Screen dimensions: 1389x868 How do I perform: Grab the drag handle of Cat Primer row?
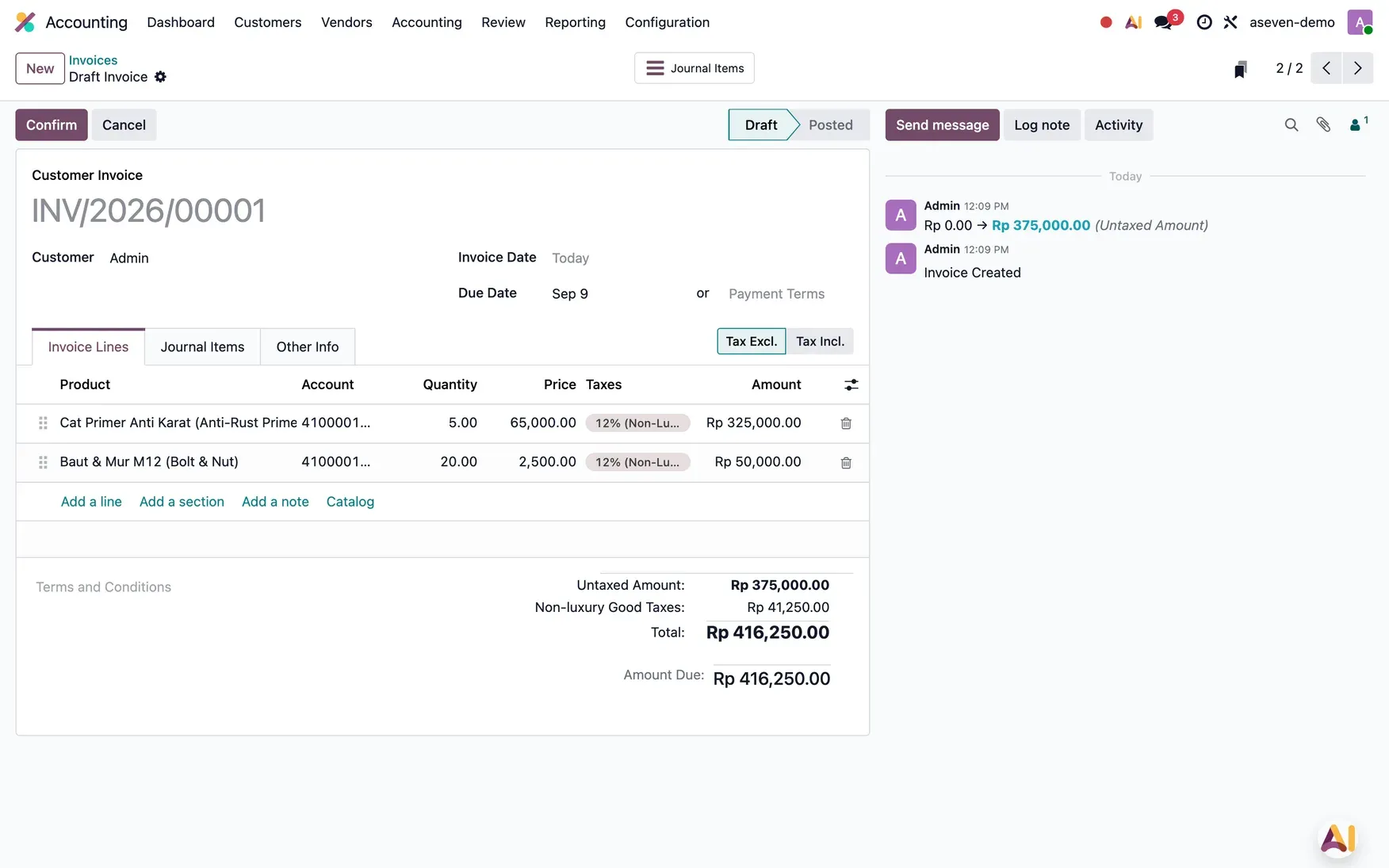pyautogui.click(x=43, y=423)
